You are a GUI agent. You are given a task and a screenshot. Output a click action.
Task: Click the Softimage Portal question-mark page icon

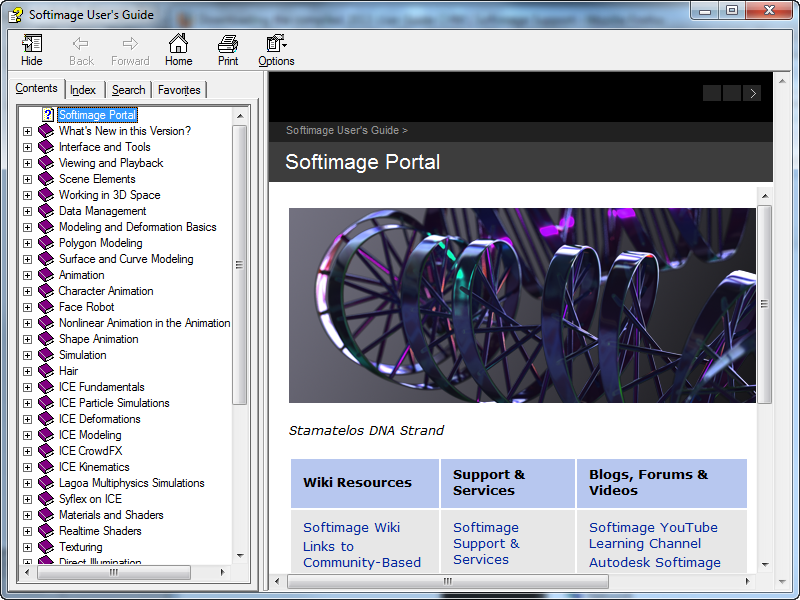[x=47, y=115]
